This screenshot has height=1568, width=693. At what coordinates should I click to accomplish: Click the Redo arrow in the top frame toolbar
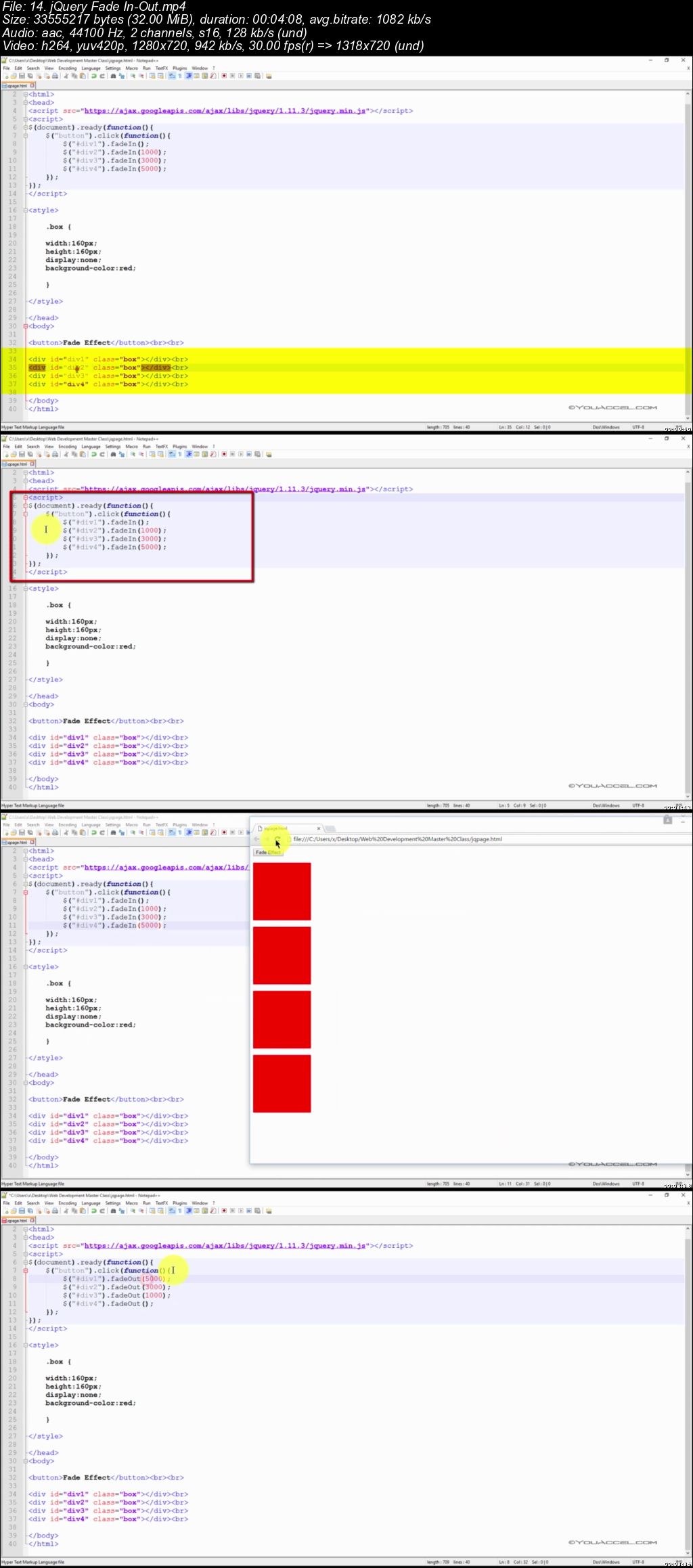pos(102,76)
